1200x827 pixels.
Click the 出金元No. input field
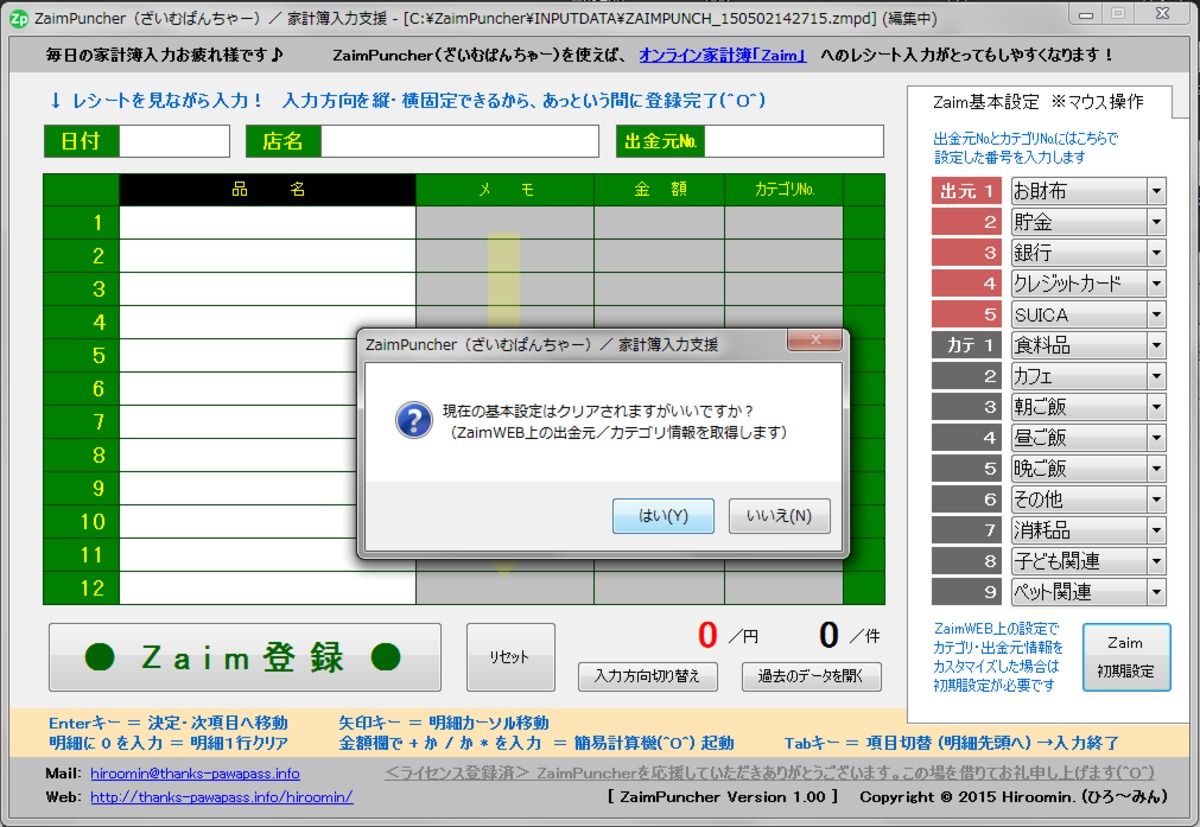793,141
